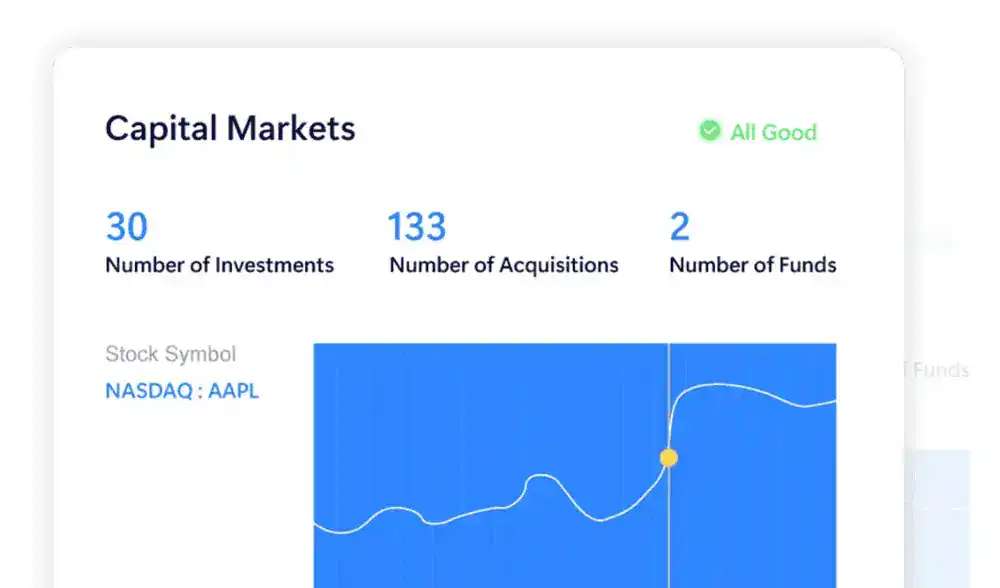Image resolution: width=1000 pixels, height=588 pixels.
Task: Click the small hump on the stock line
Action: tap(540, 478)
